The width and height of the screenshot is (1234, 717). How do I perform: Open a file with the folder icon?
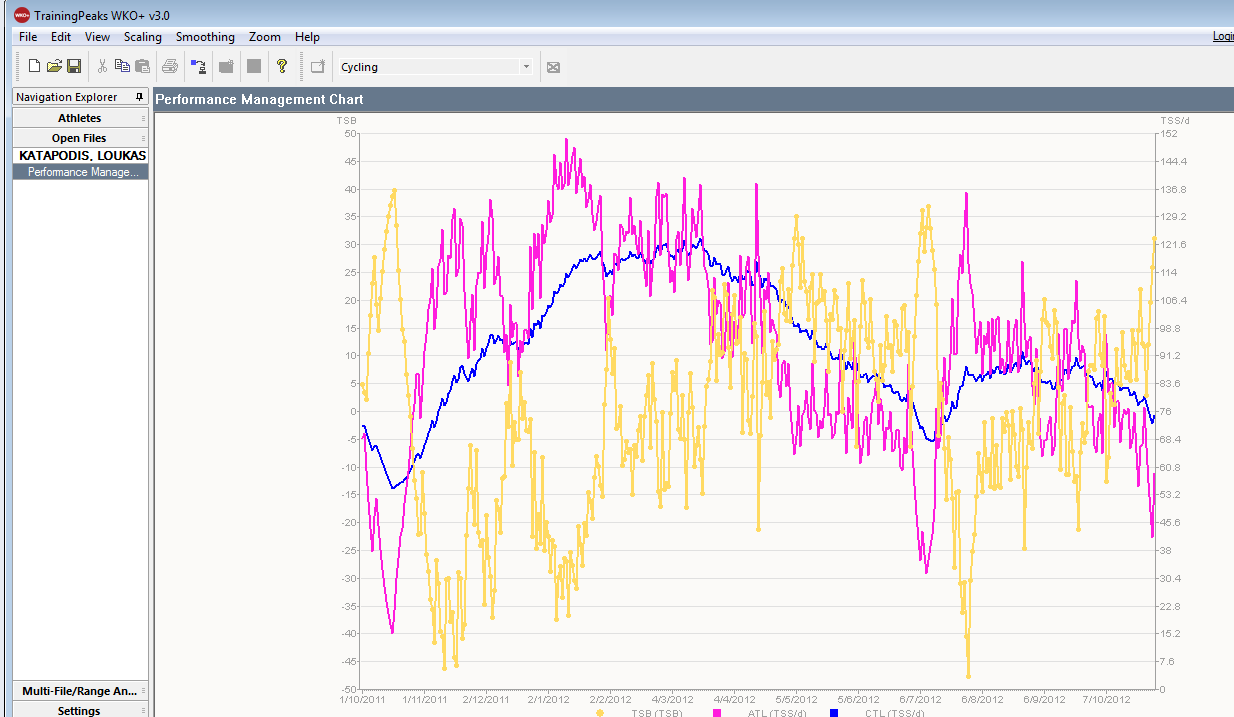coord(54,67)
